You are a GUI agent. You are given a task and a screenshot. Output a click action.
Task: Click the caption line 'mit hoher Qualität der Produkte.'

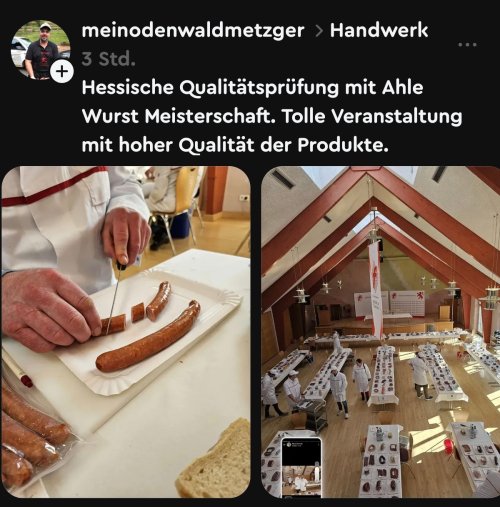tap(235, 145)
